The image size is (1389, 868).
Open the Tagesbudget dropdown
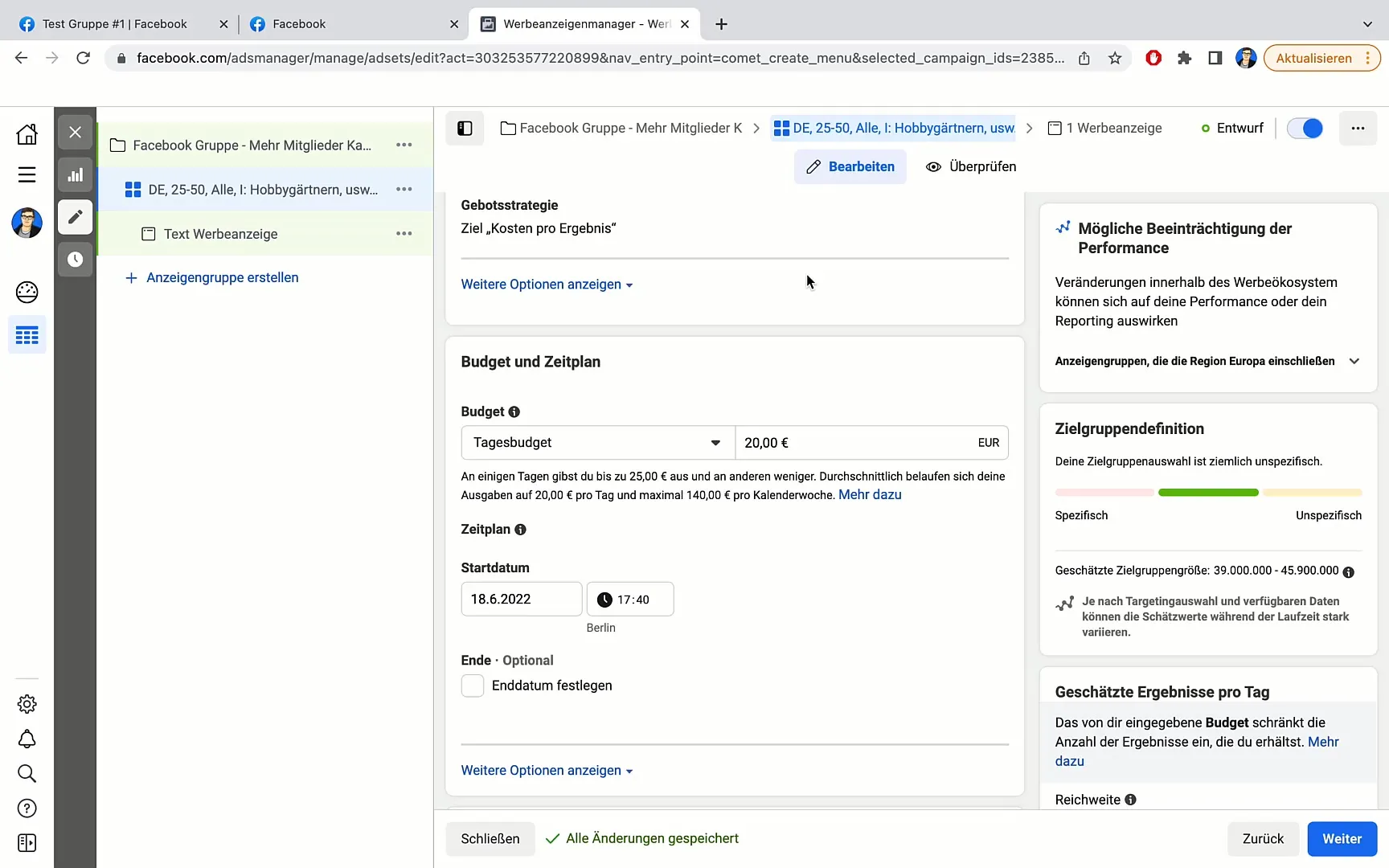pos(598,443)
